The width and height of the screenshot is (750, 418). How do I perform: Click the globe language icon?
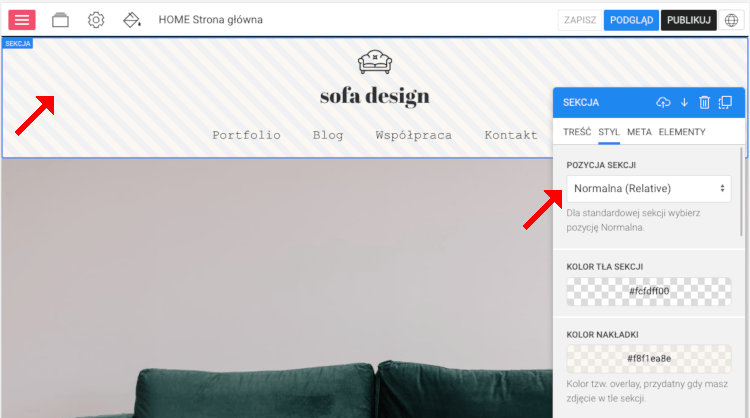732,20
